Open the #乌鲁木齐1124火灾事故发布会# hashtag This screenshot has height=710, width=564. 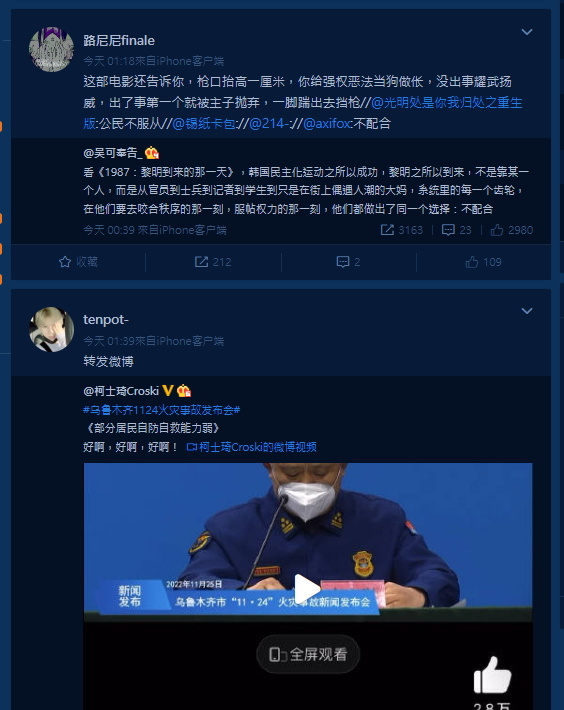click(162, 410)
